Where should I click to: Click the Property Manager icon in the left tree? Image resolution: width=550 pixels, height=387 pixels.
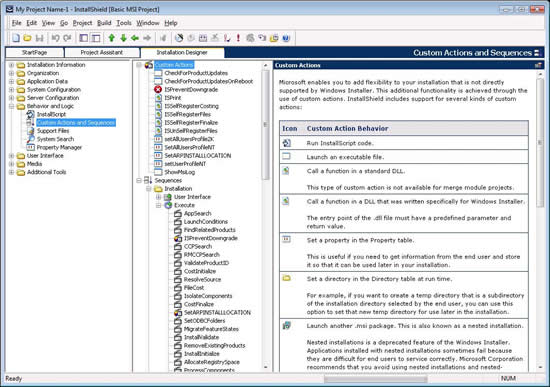pos(31,147)
